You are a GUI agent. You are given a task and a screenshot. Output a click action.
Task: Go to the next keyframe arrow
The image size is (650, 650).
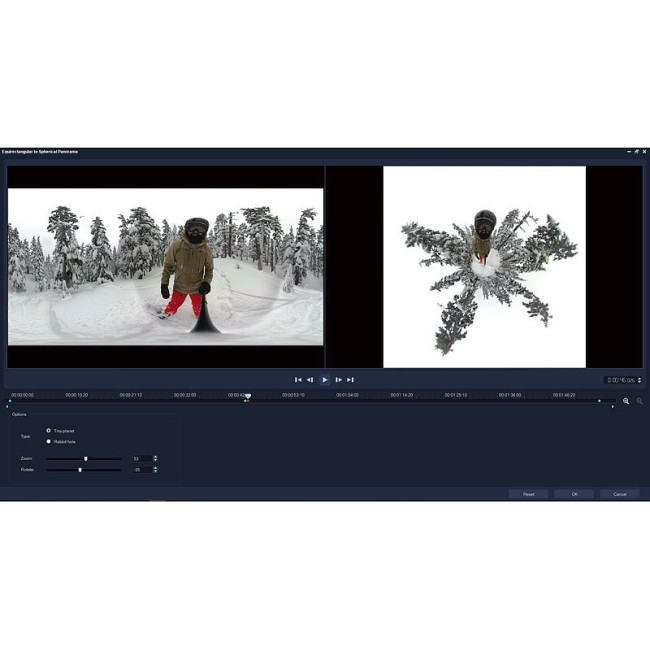point(612,407)
